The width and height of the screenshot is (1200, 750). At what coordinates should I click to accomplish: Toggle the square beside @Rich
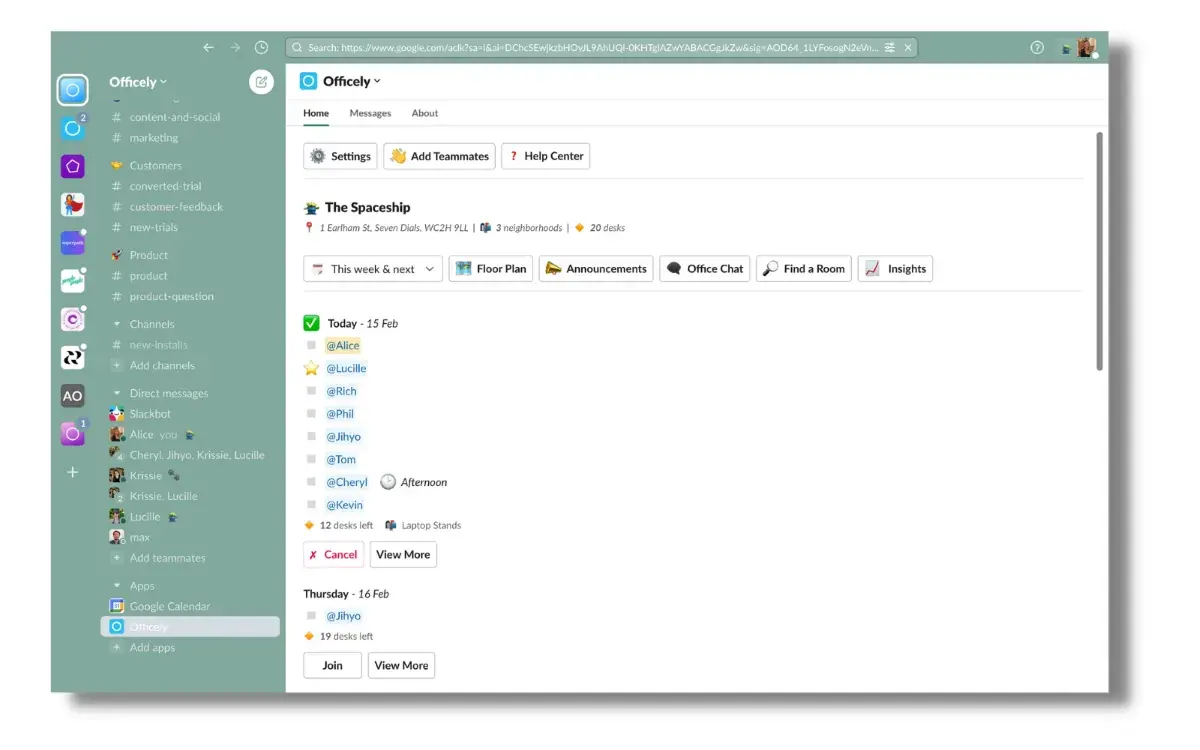click(311, 391)
